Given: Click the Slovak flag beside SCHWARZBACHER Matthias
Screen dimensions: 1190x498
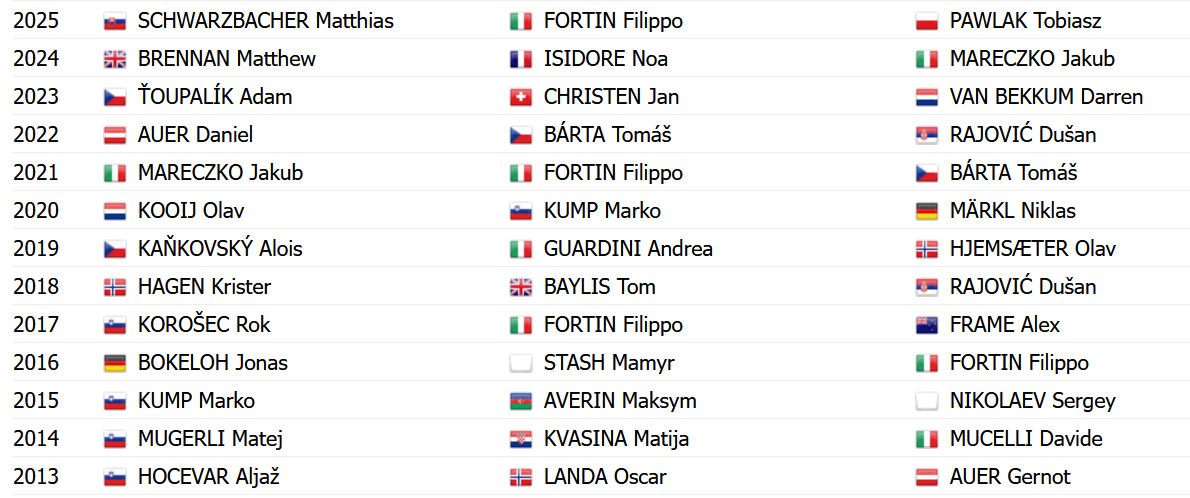Looking at the screenshot, I should pos(114,21).
